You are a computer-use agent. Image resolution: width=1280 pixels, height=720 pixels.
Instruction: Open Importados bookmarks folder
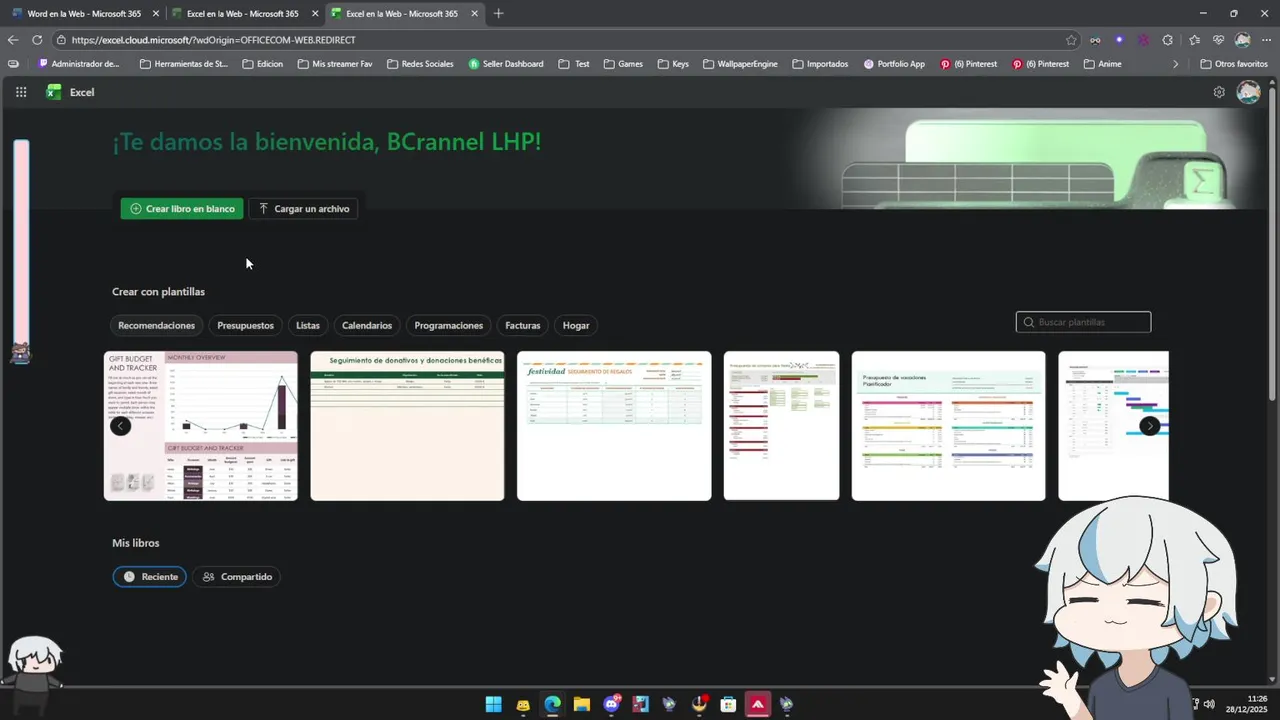(x=820, y=64)
